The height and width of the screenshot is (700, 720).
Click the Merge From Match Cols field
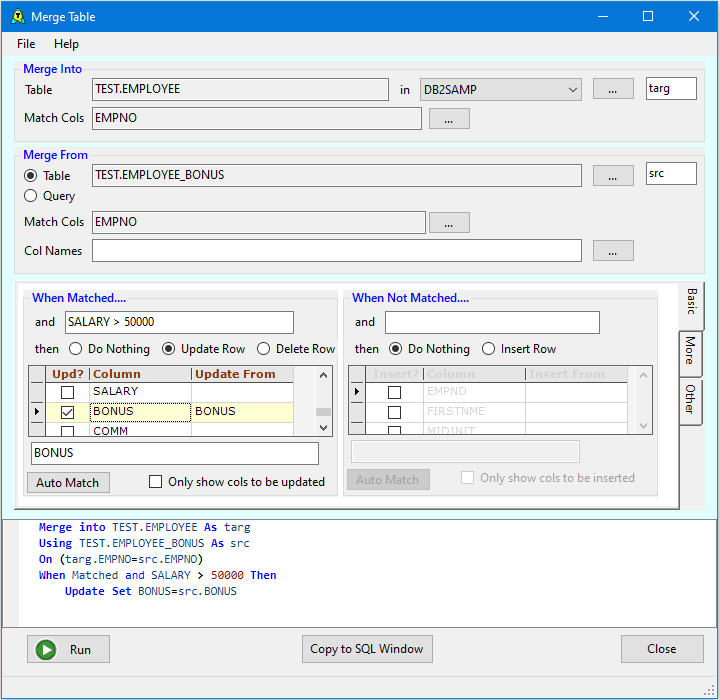pyautogui.click(x=259, y=222)
